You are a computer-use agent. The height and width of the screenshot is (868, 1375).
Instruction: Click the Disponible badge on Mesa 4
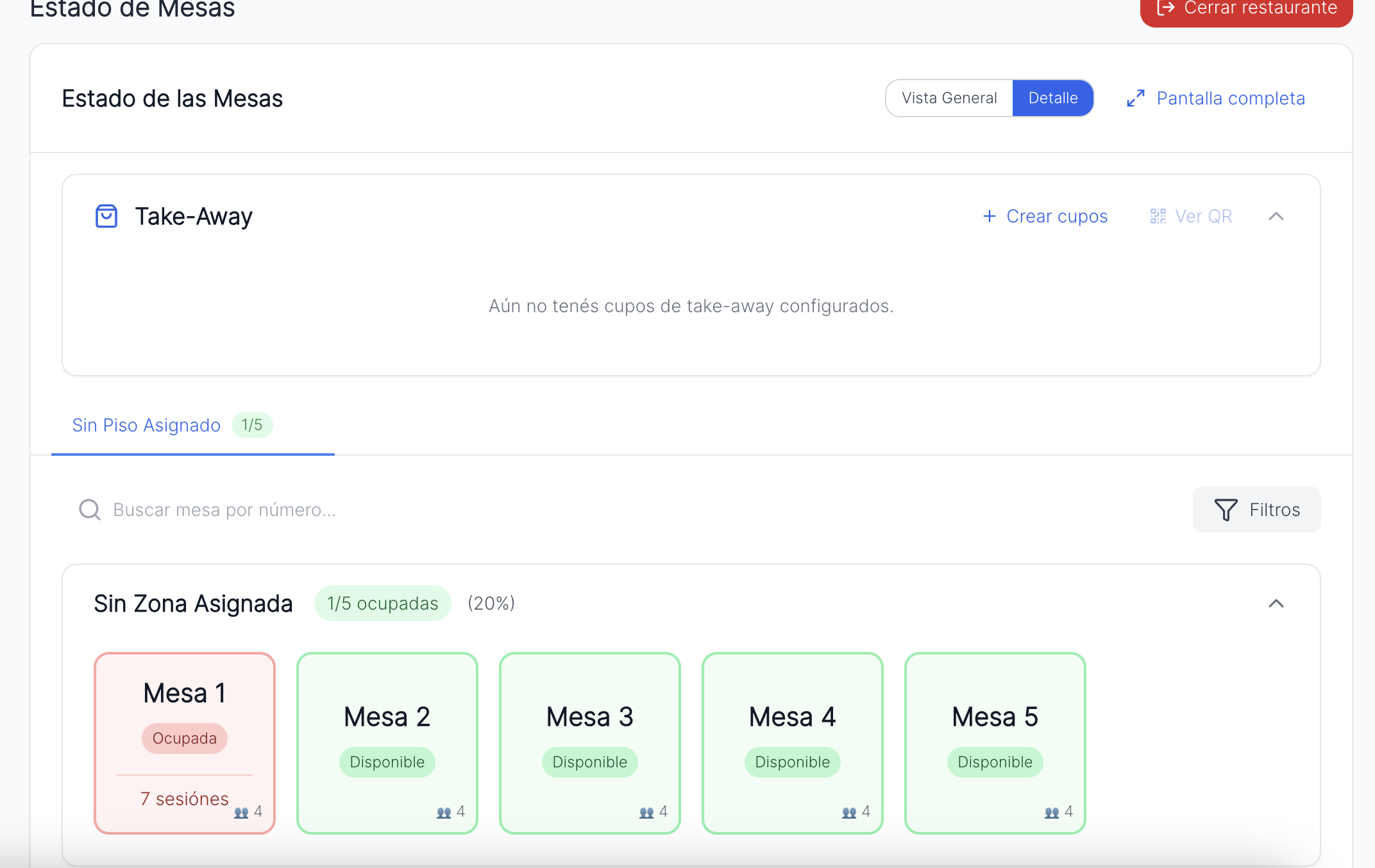pos(793,762)
